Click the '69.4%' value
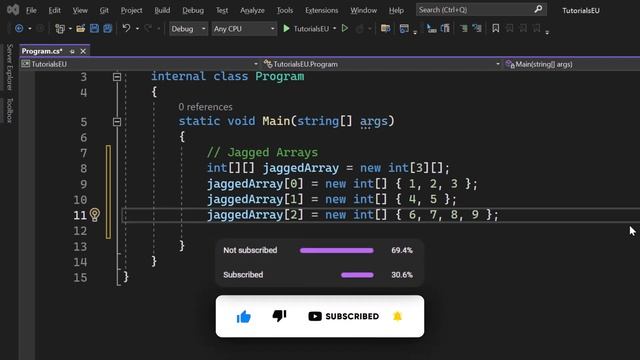 402,250
